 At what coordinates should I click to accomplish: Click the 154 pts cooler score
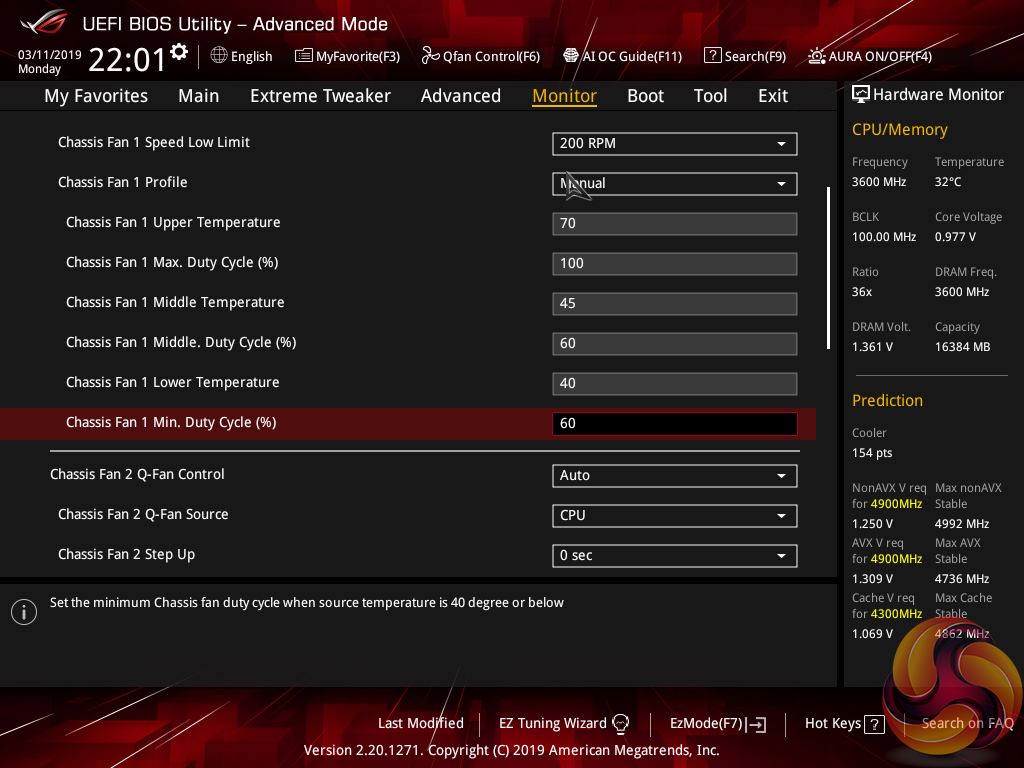[x=872, y=453]
